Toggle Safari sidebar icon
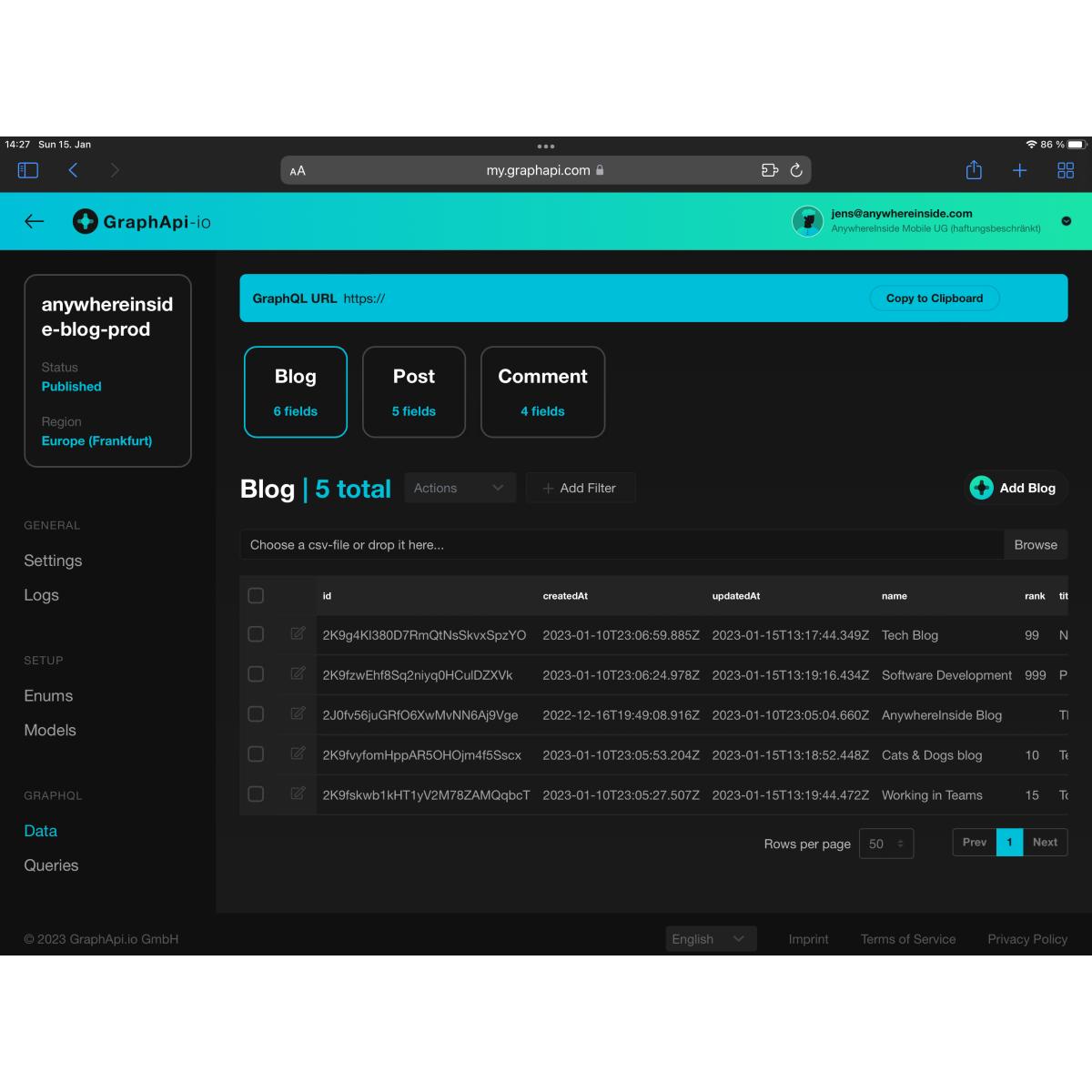The image size is (1092, 1092). pyautogui.click(x=27, y=170)
